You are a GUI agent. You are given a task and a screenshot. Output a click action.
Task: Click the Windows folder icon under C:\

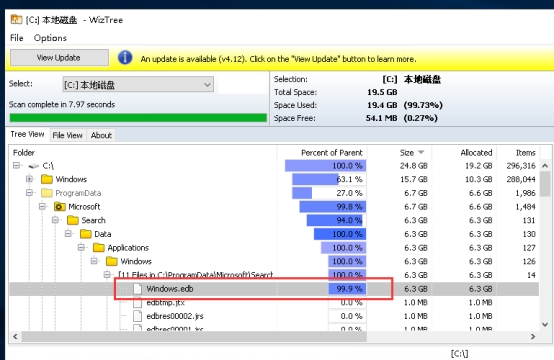click(47, 179)
